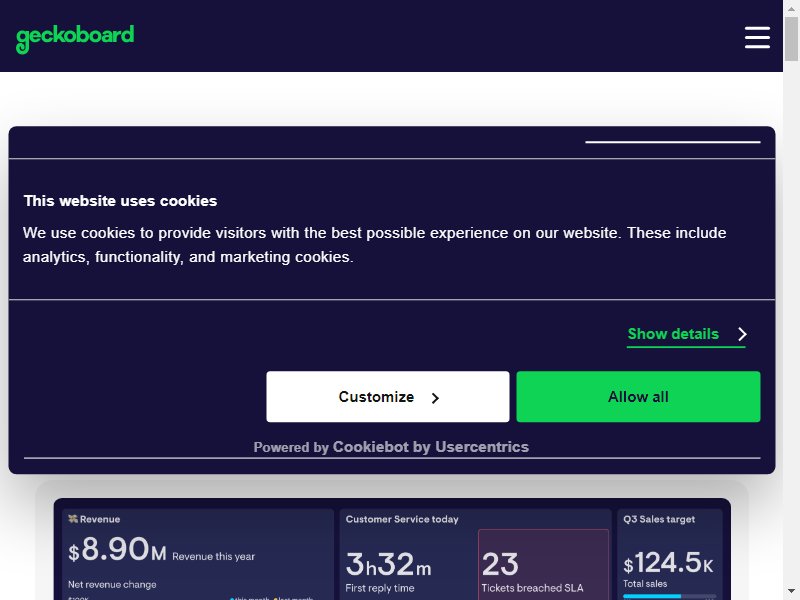The width and height of the screenshot is (800, 600).
Task: Click the Customize button
Action: click(x=388, y=396)
